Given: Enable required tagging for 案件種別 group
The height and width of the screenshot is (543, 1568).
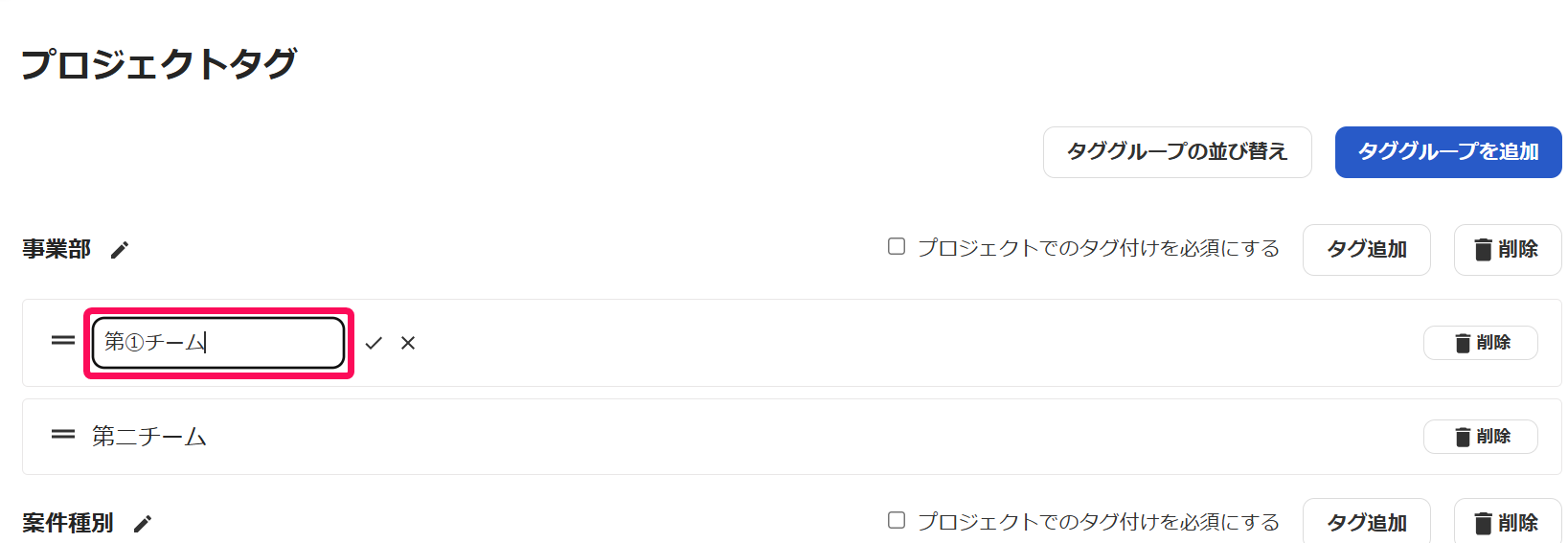Looking at the screenshot, I should pyautogui.click(x=897, y=520).
